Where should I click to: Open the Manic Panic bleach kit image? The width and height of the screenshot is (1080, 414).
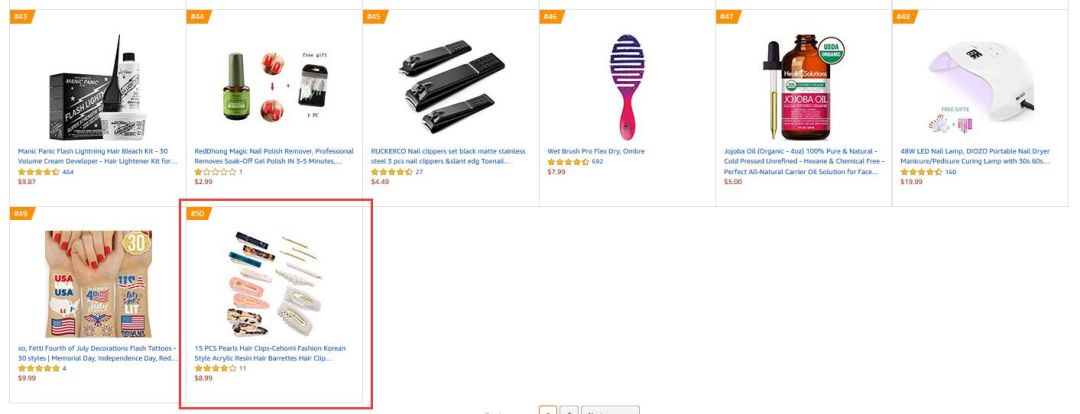(98, 87)
